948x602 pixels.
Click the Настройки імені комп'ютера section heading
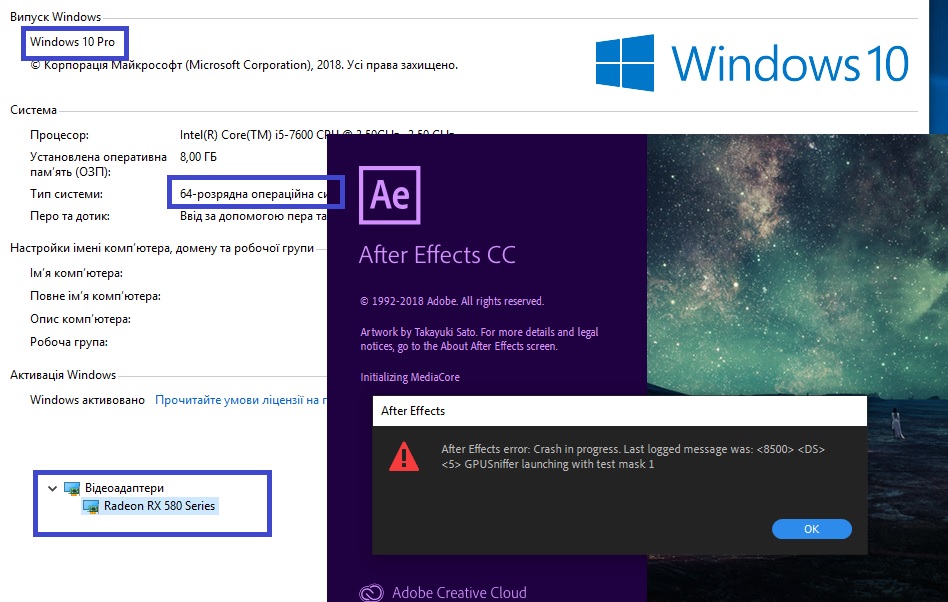pos(162,248)
